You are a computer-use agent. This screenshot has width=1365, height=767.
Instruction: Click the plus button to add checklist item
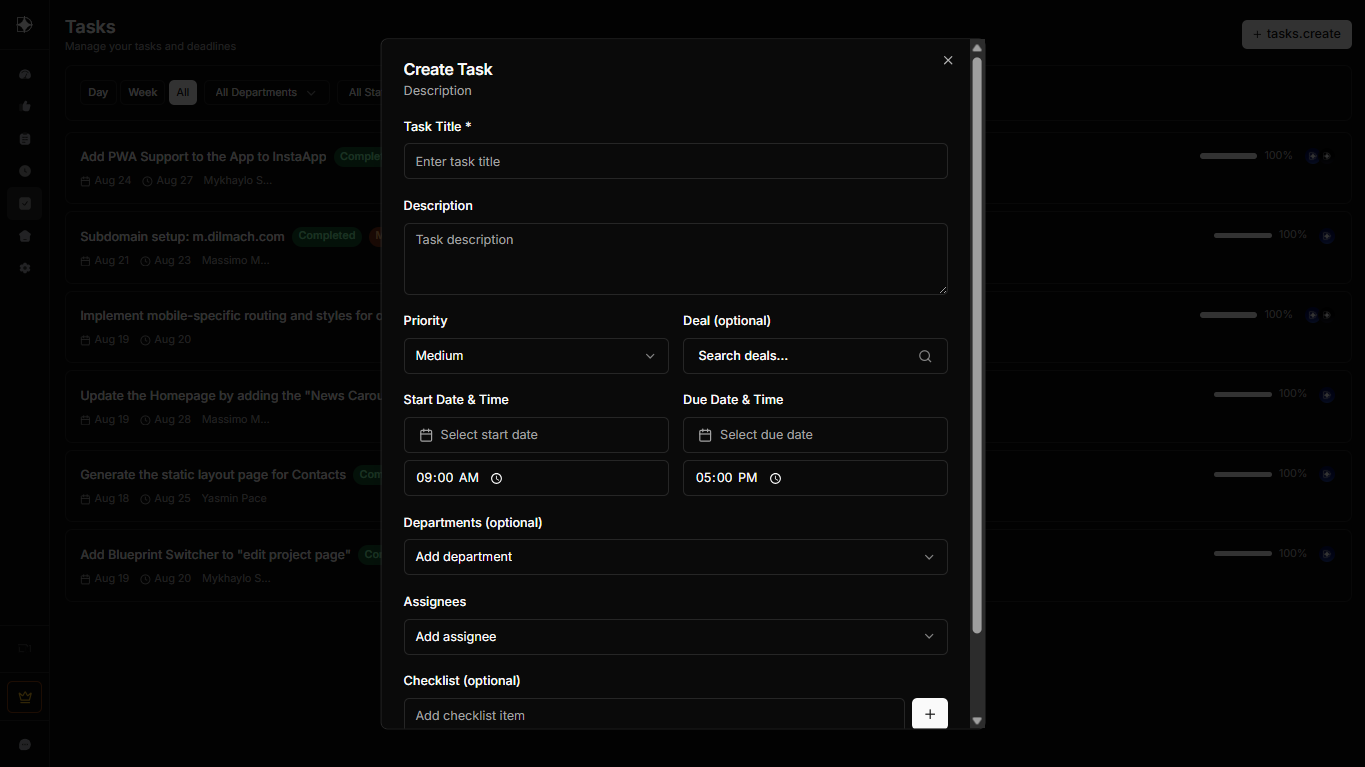coord(930,714)
